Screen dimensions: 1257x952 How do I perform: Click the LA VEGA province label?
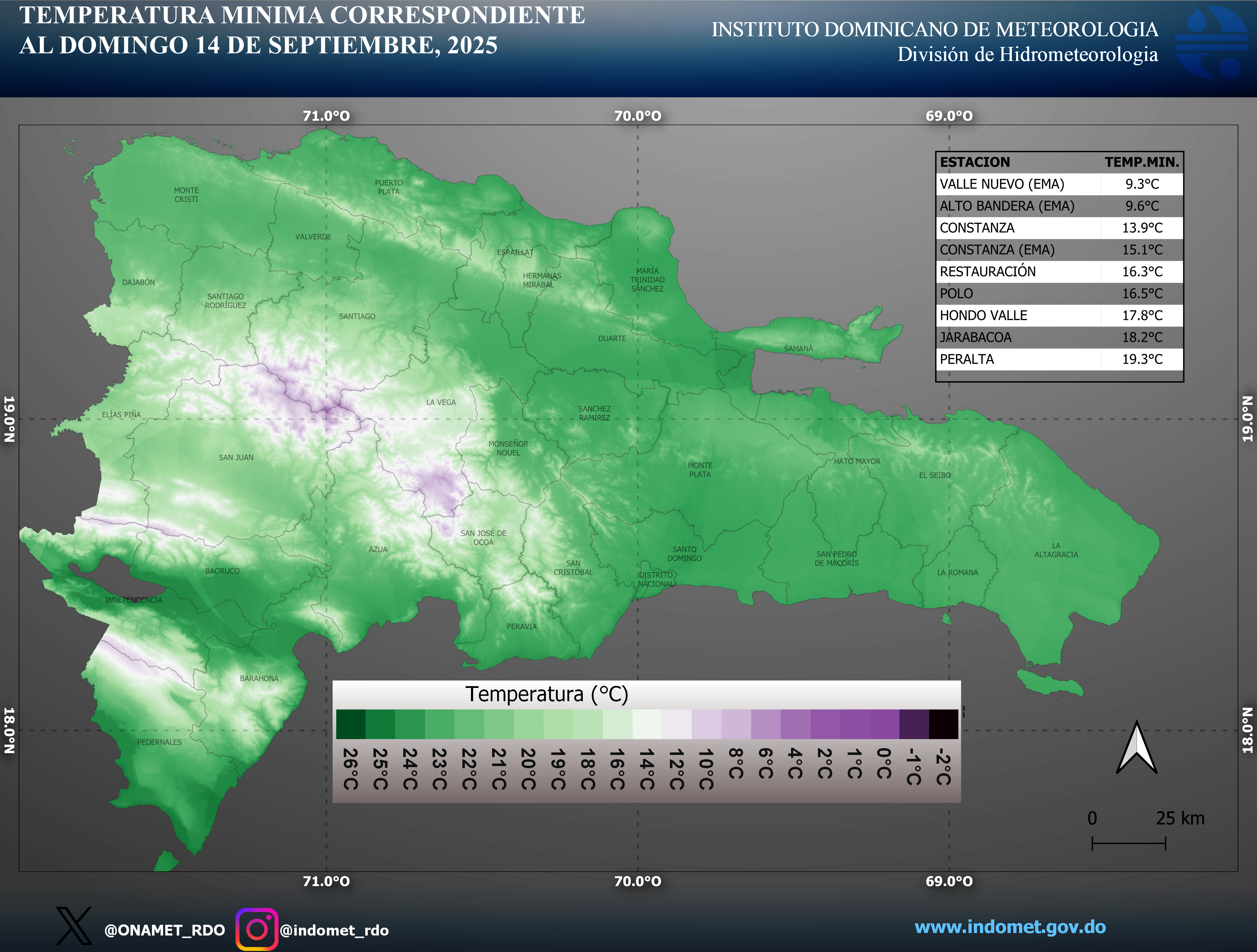point(441,402)
